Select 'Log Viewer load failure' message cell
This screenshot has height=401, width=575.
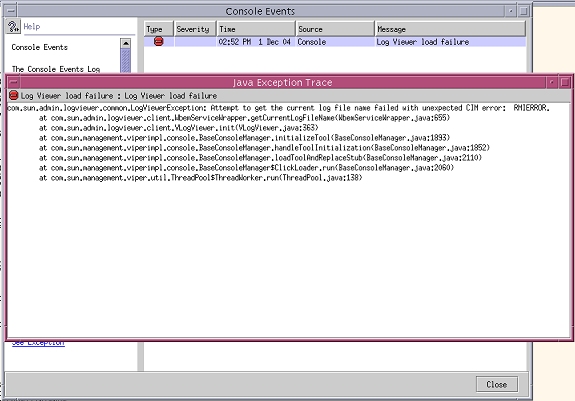(450, 42)
